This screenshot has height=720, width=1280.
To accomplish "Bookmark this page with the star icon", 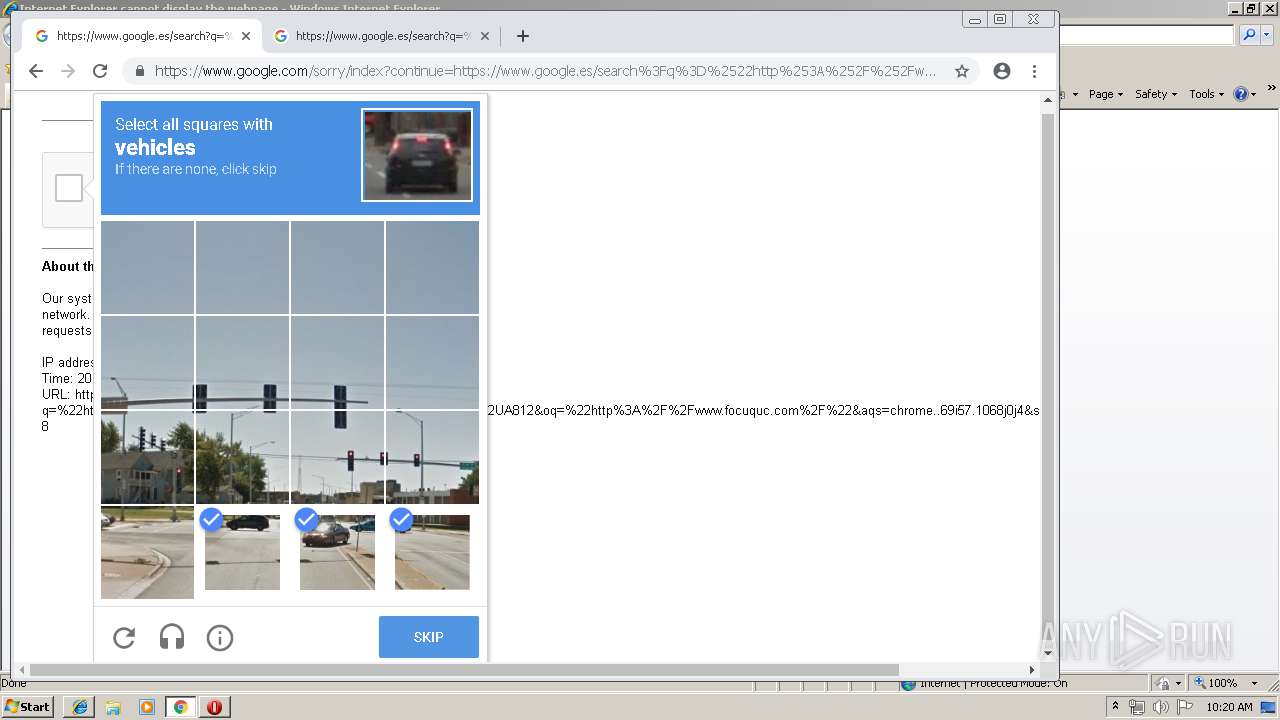I will pyautogui.click(x=962, y=71).
